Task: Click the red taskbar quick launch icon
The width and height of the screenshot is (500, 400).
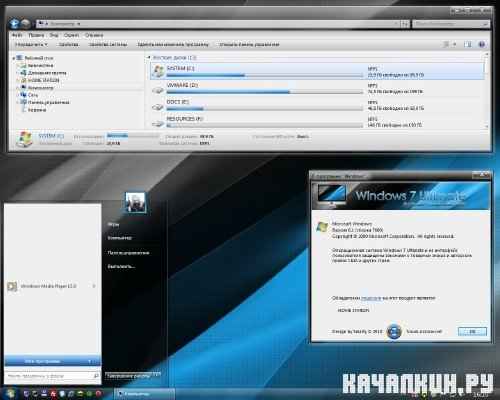Action: [x=98, y=394]
